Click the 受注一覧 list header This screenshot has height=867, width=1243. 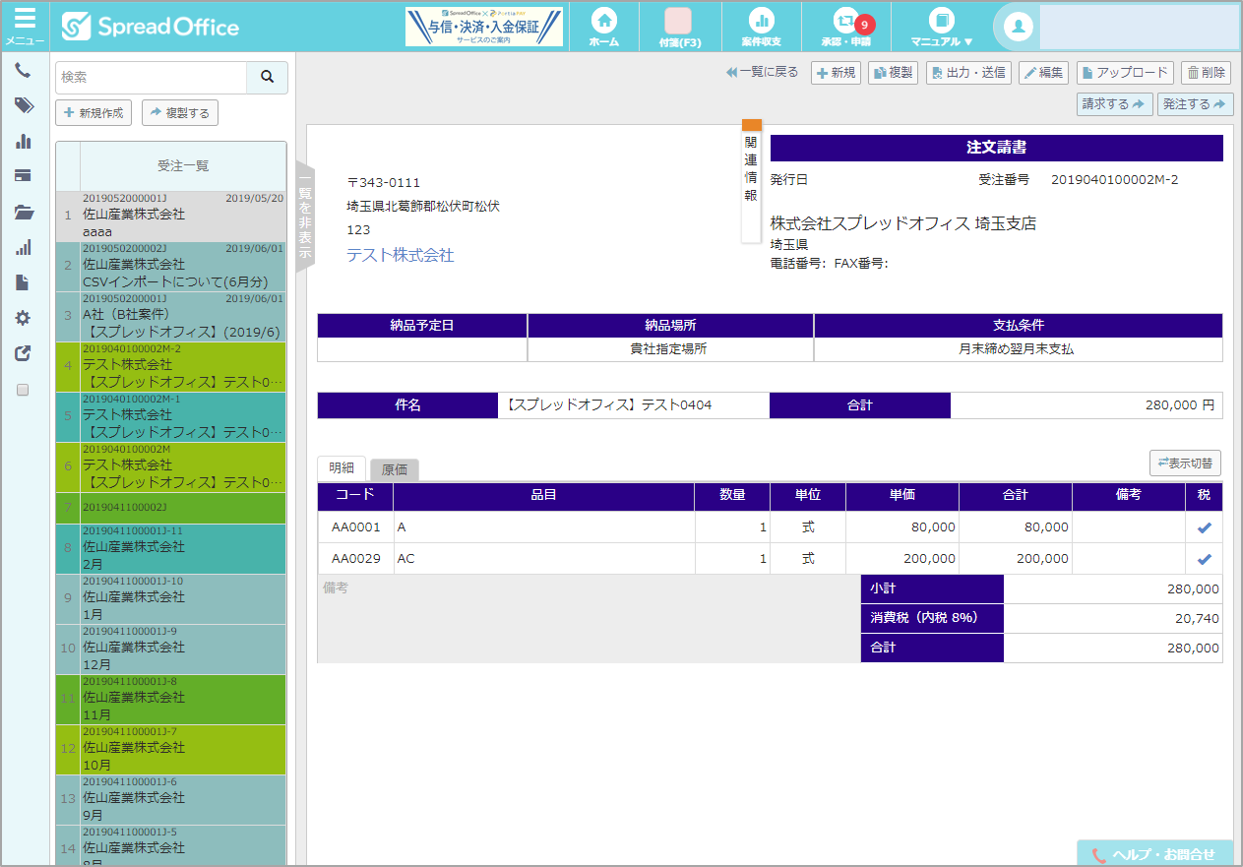pos(183,166)
